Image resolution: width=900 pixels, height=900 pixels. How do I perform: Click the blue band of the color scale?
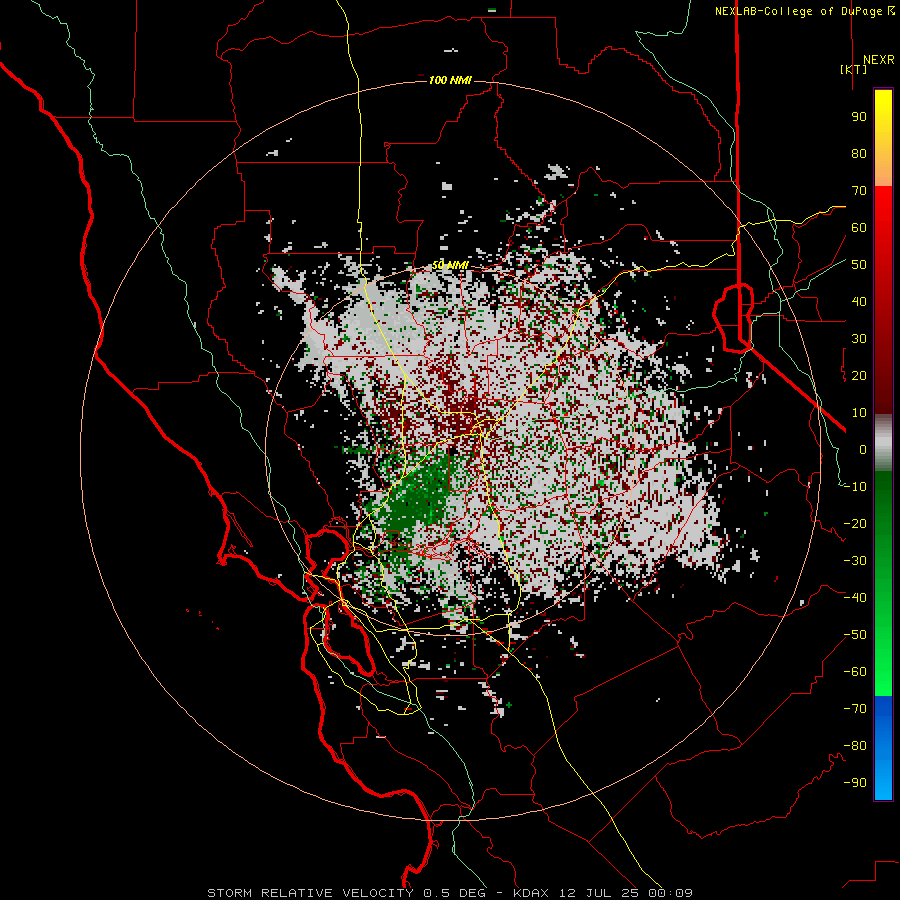883,748
